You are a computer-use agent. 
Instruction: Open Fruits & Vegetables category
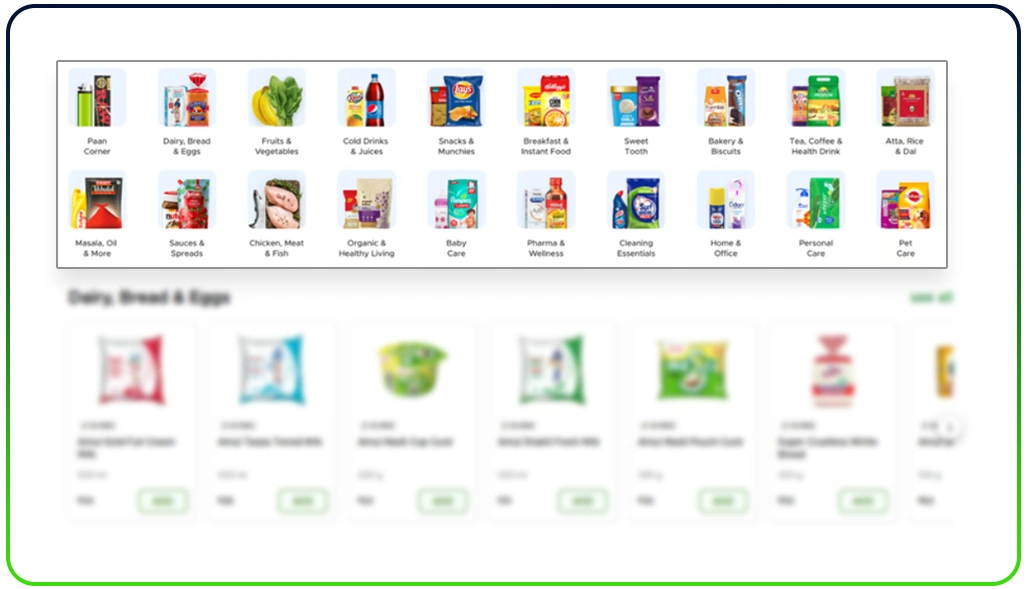tap(276, 112)
